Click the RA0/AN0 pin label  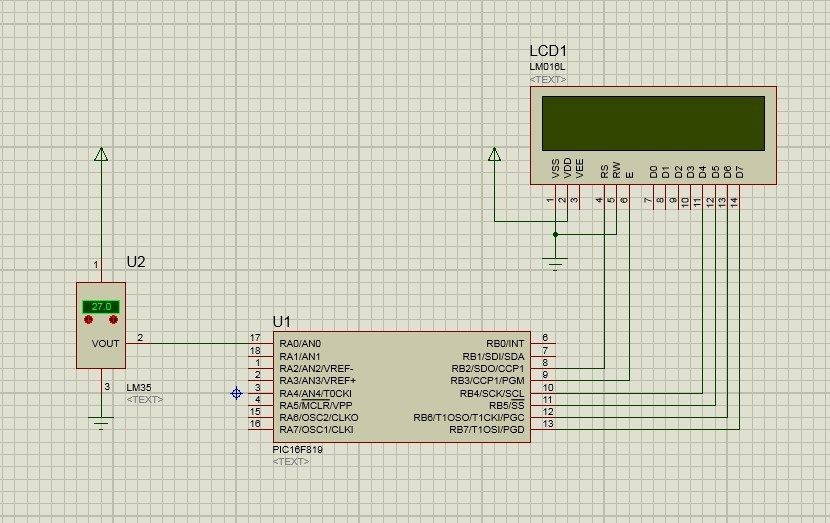[x=300, y=344]
